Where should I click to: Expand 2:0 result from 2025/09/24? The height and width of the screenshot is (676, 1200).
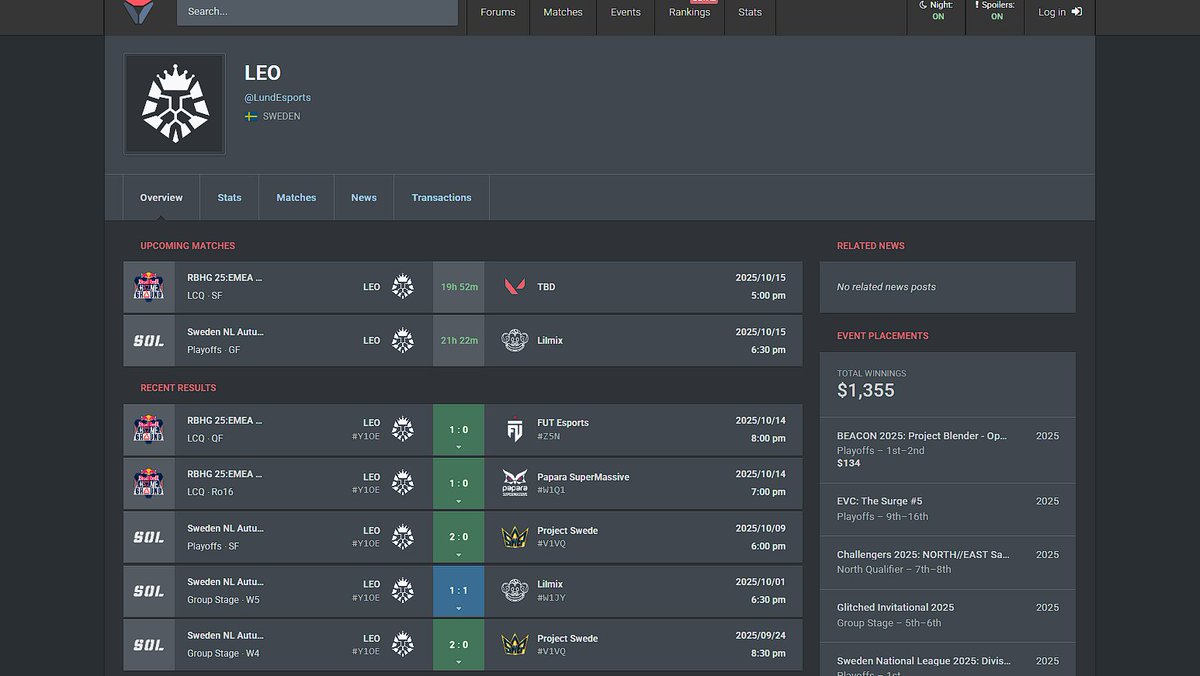pos(458,645)
